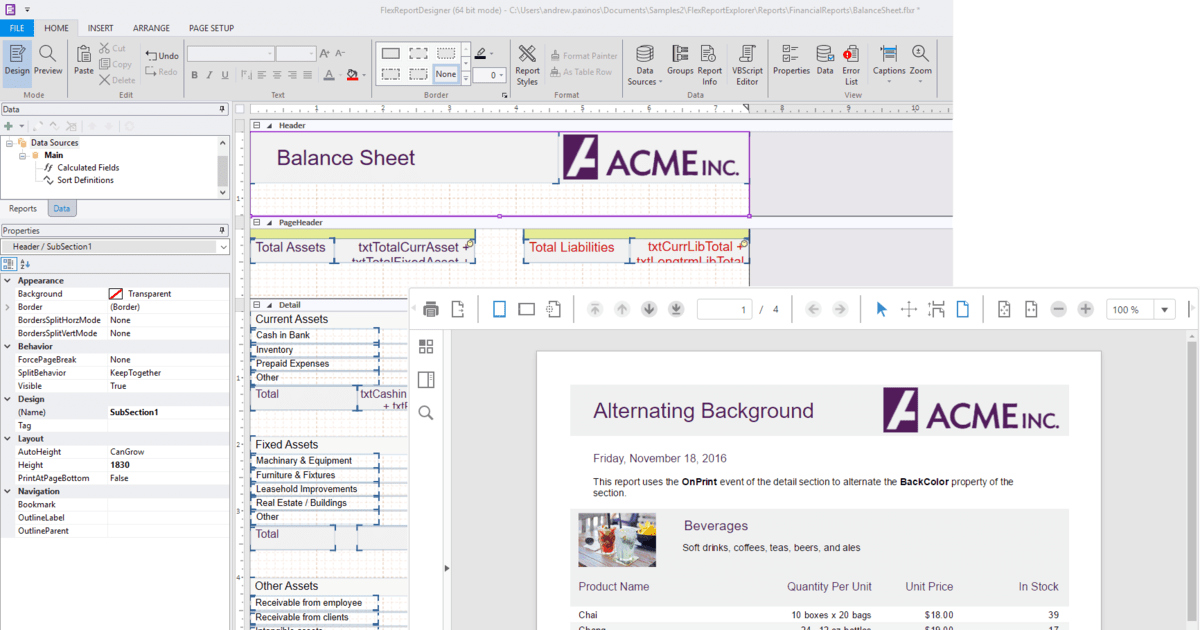Viewport: 1200px width, 630px height.
Task: Open the Header / SubSection1 dropdown
Action: click(223, 246)
